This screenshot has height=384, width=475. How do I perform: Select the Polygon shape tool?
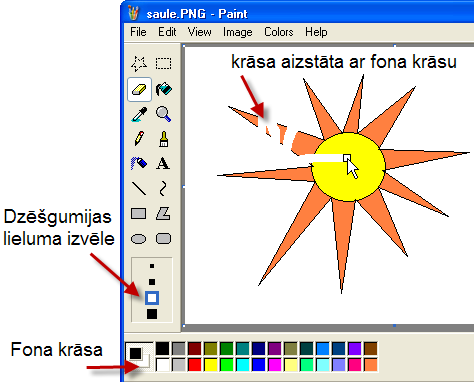pos(163,214)
